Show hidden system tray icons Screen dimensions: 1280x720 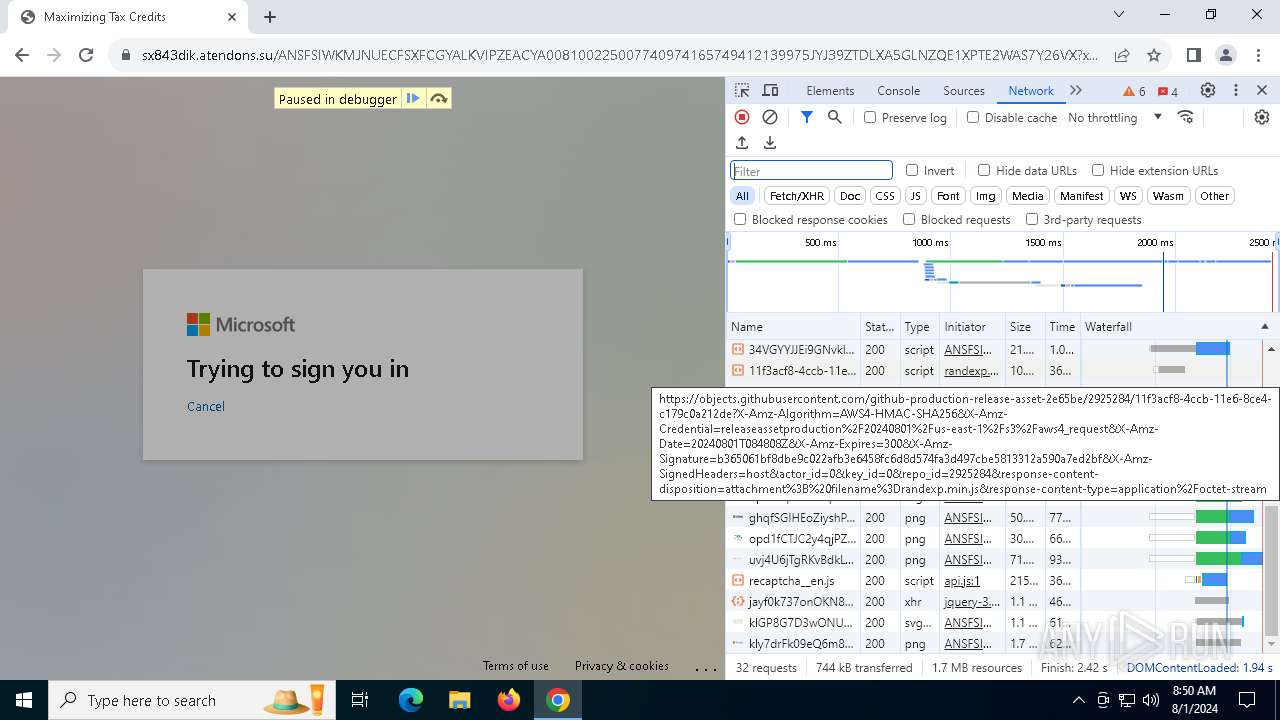tap(1078, 700)
